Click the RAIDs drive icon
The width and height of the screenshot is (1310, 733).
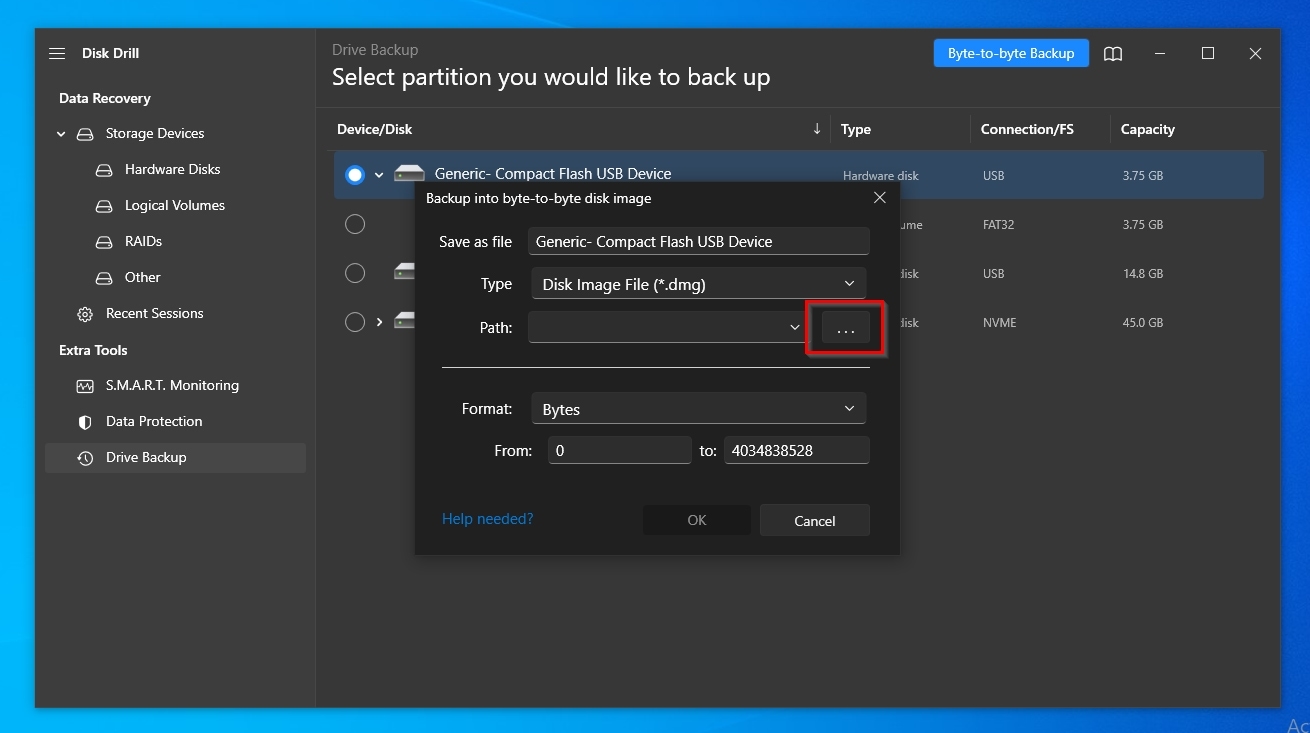tap(104, 242)
